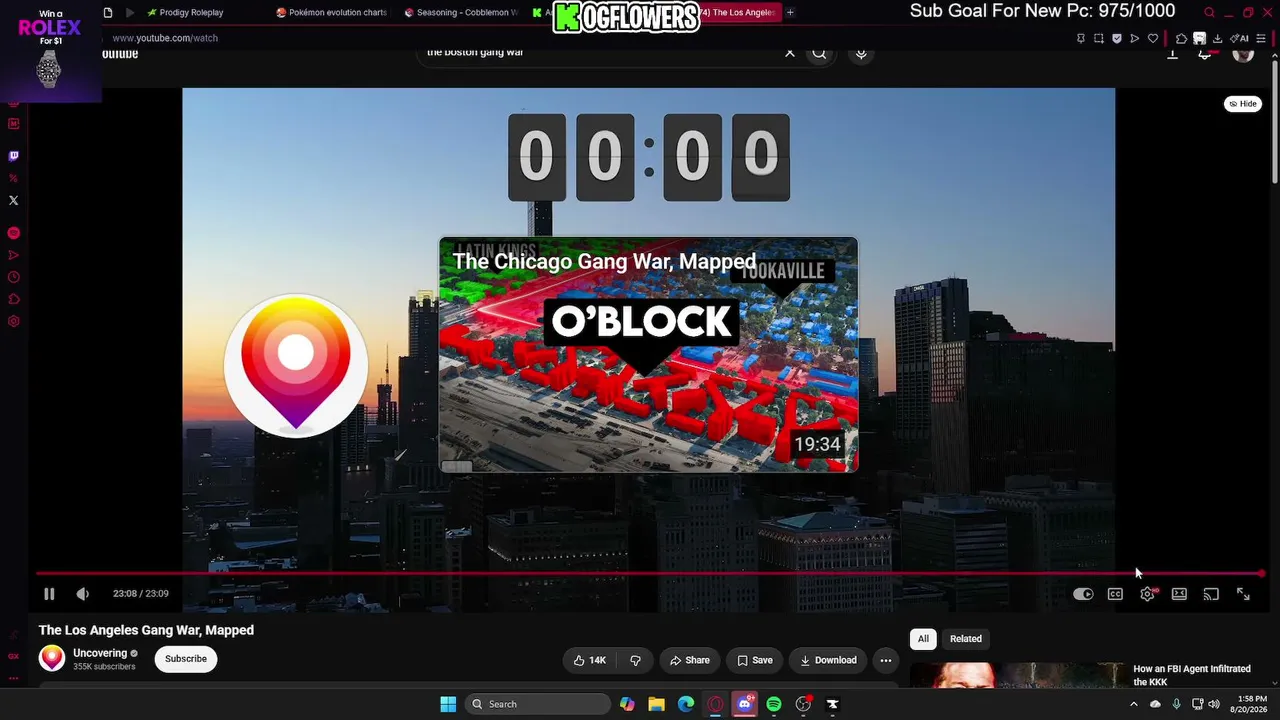
Task: Click the Windows taskbar Search box
Action: point(538,704)
